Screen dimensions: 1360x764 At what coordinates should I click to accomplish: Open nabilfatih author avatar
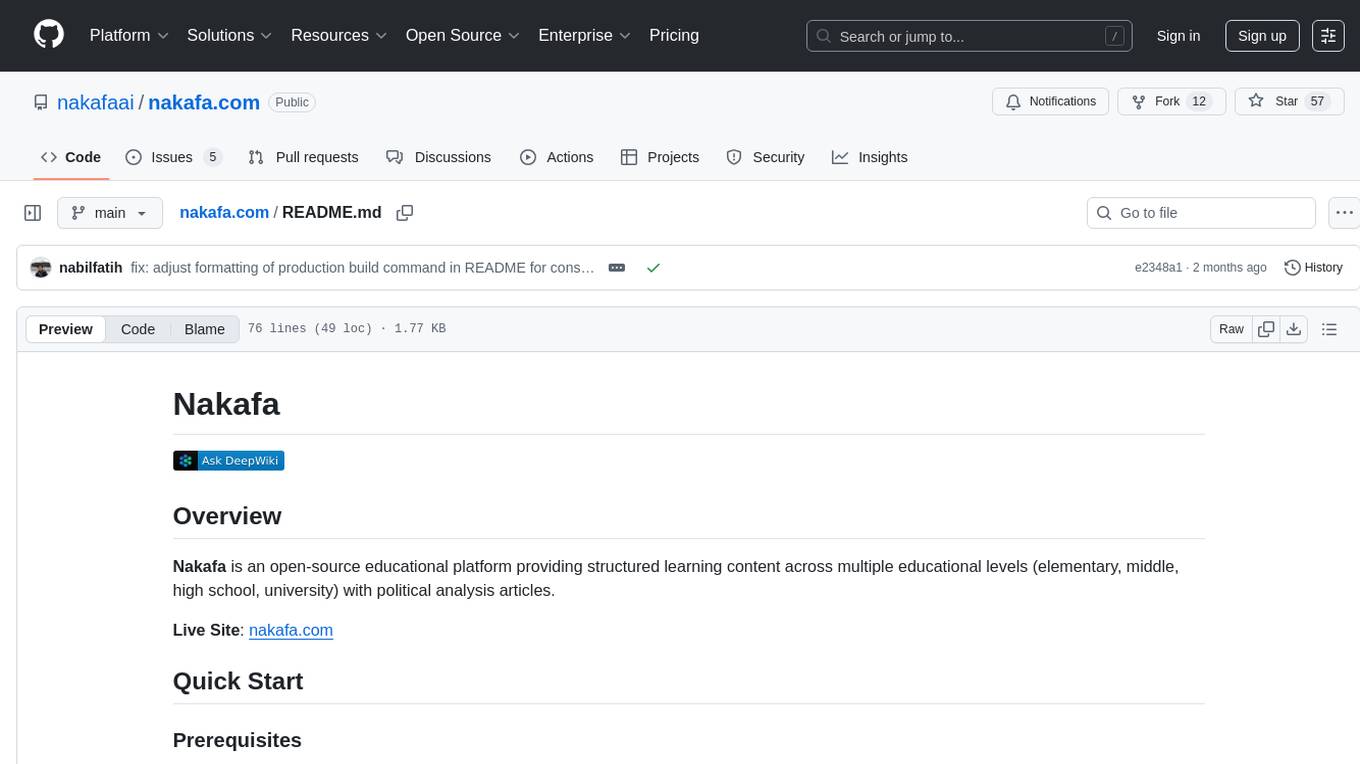(x=41, y=267)
